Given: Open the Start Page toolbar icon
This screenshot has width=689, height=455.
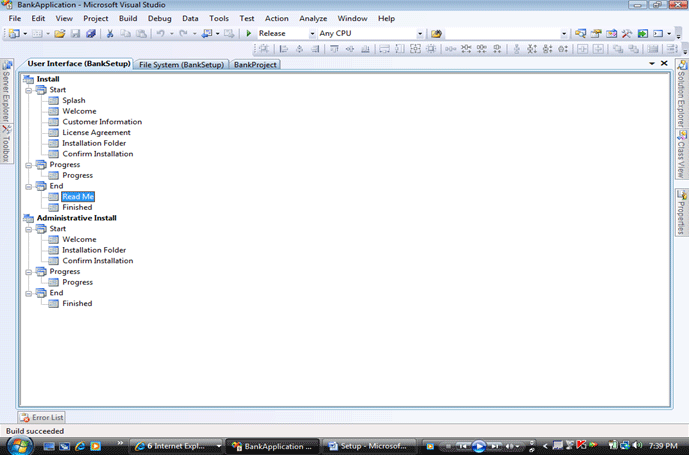Looking at the screenshot, I should coord(642,33).
